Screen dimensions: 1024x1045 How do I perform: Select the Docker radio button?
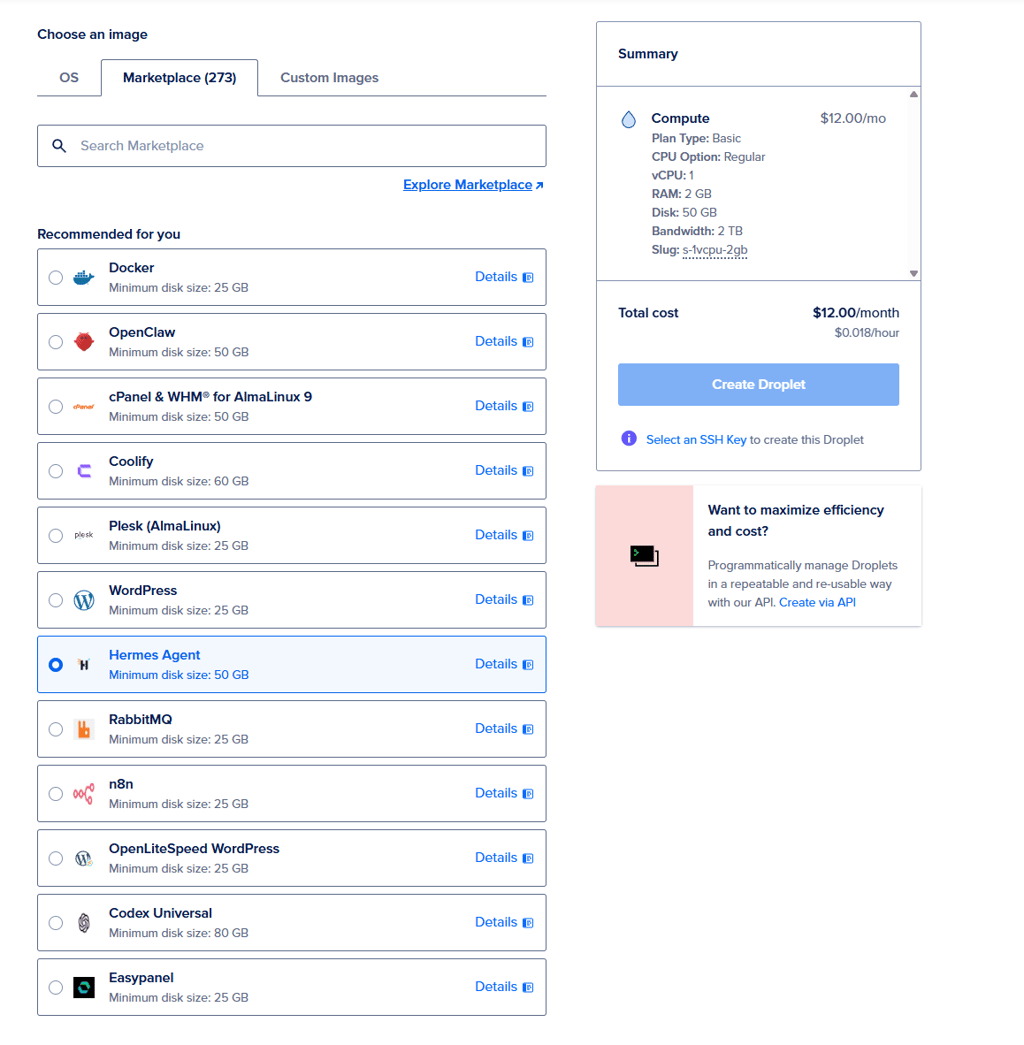point(56,277)
